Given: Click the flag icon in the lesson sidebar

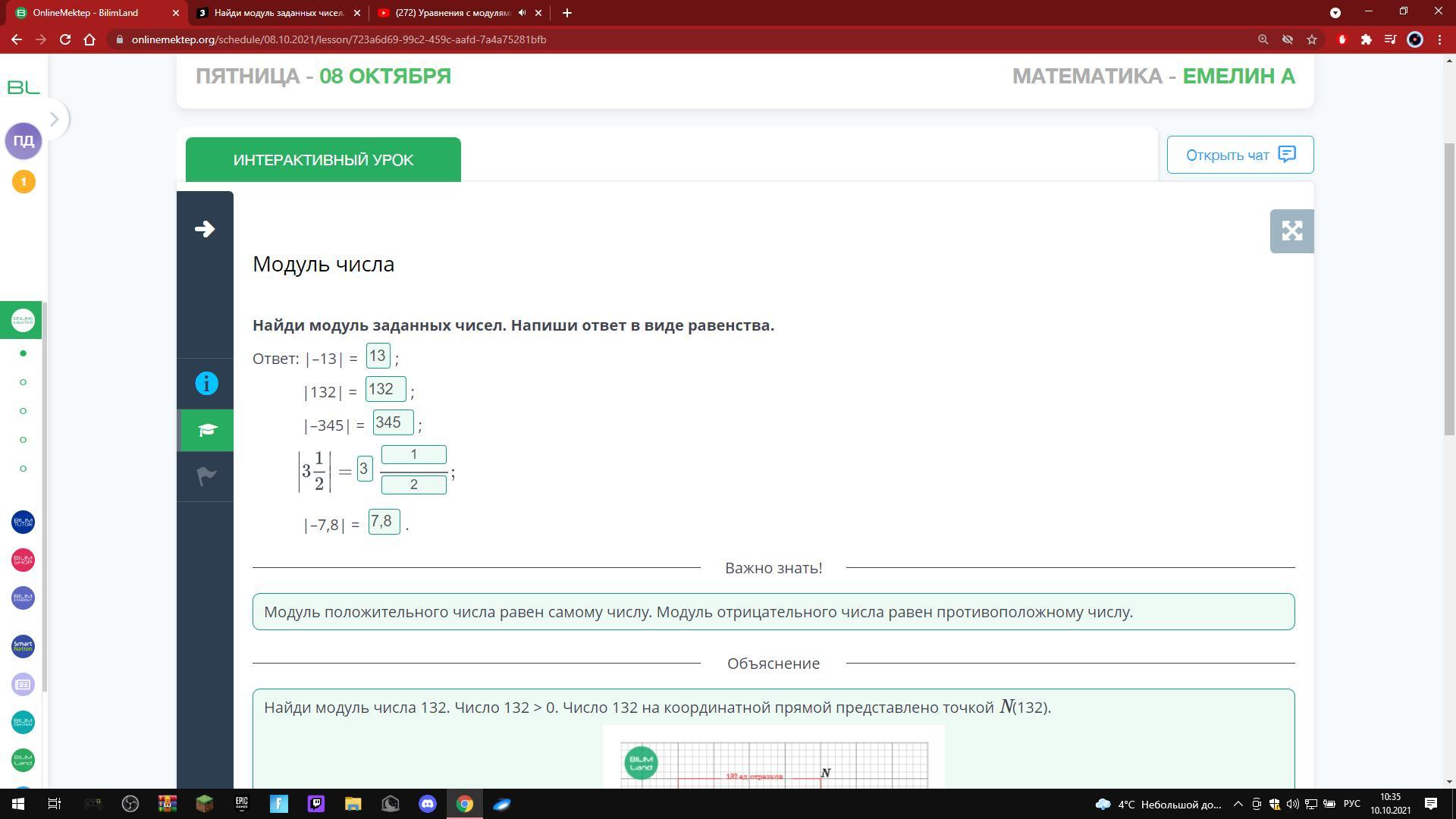Looking at the screenshot, I should click(x=206, y=476).
